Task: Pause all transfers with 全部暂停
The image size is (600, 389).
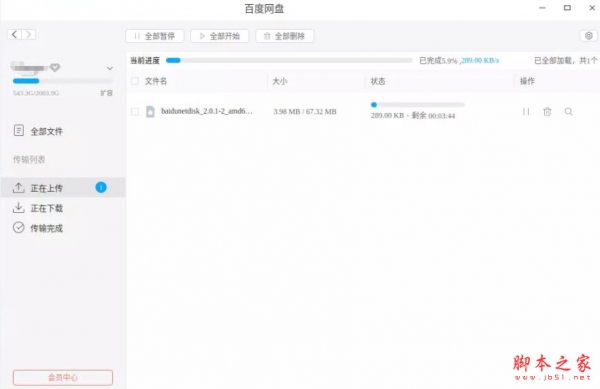Action: coord(155,36)
